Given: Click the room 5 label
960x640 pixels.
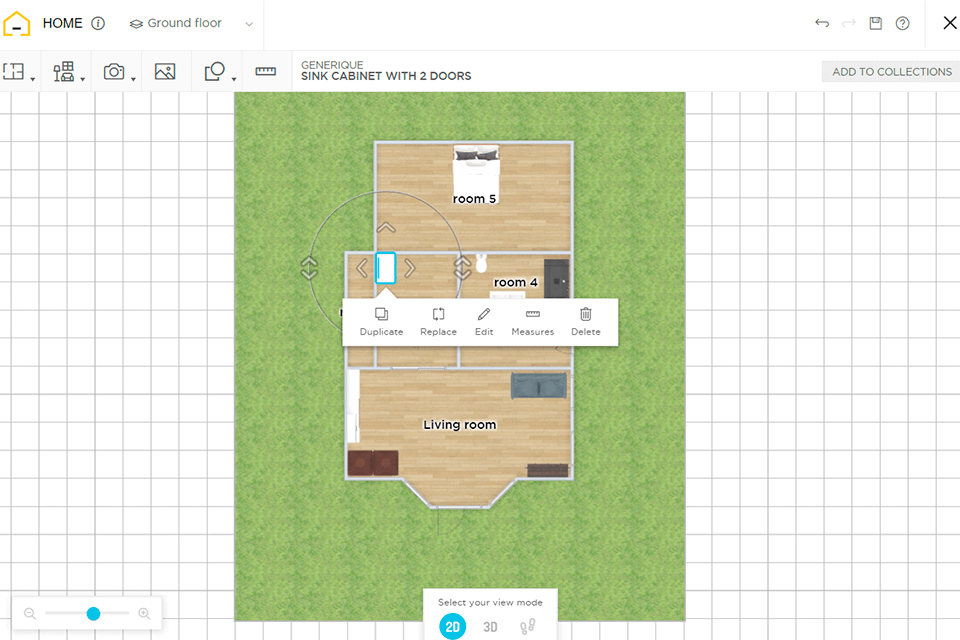Looking at the screenshot, I should [474, 199].
